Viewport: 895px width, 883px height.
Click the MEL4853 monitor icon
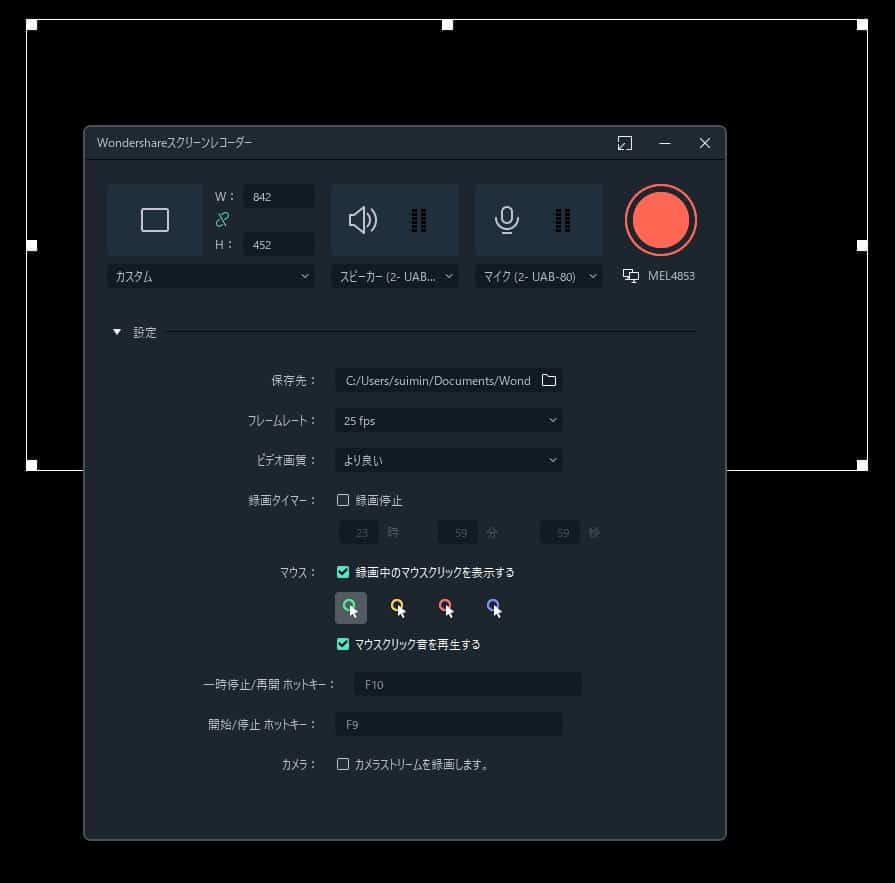(631, 276)
